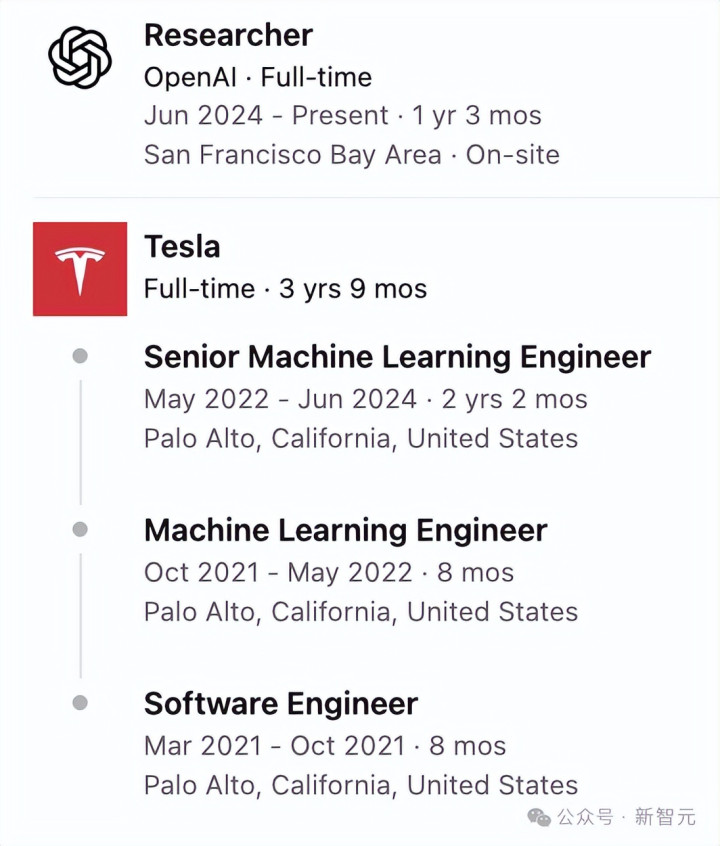Open the Senior Machine Learning Engineer title
The height and width of the screenshot is (846, 720).
397,357
